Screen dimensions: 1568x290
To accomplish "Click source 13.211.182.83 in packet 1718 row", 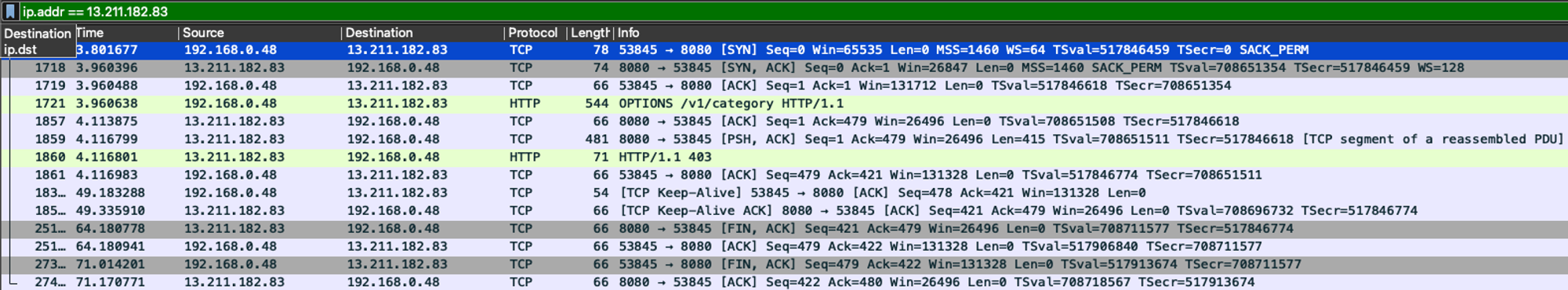I will (234, 68).
